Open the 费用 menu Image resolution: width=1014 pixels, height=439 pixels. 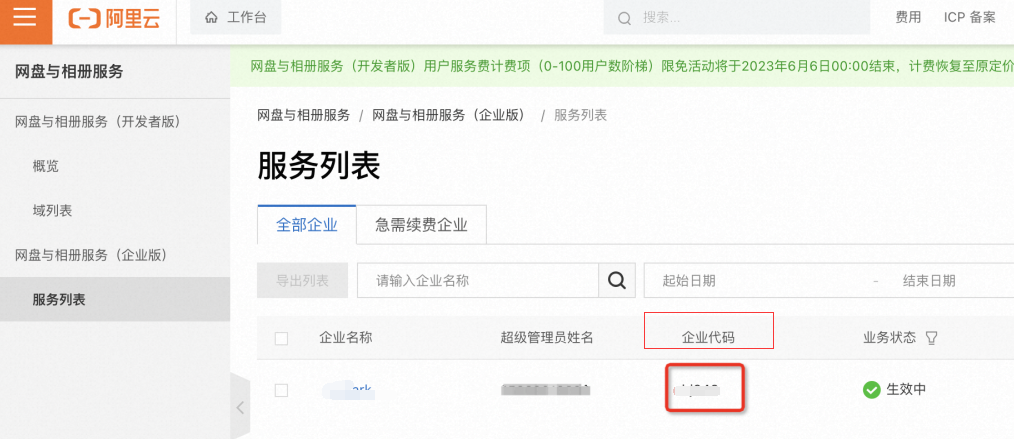(x=908, y=17)
